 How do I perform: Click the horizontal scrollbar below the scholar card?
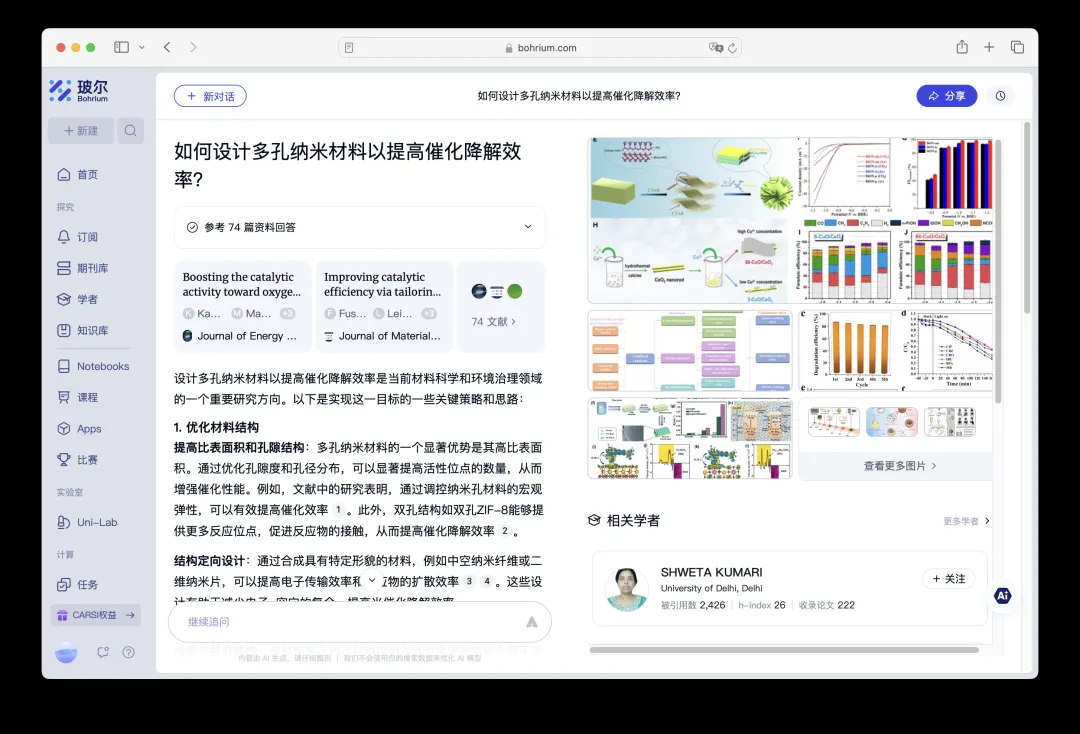(784, 649)
